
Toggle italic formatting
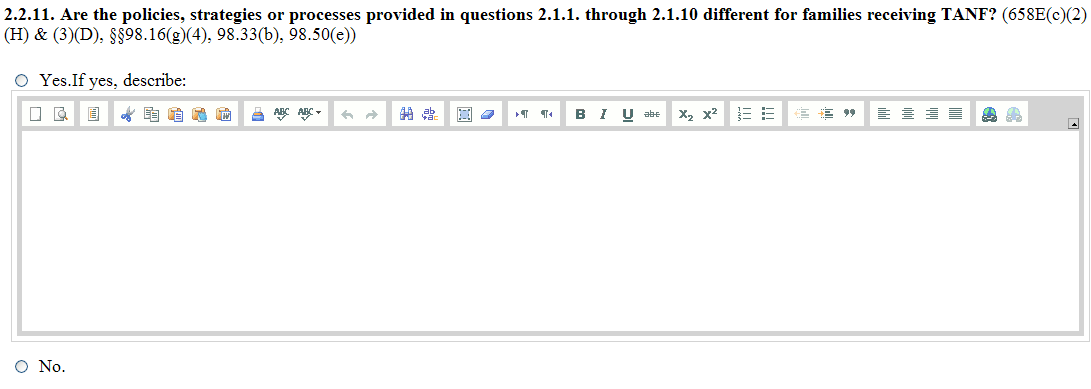pos(604,114)
